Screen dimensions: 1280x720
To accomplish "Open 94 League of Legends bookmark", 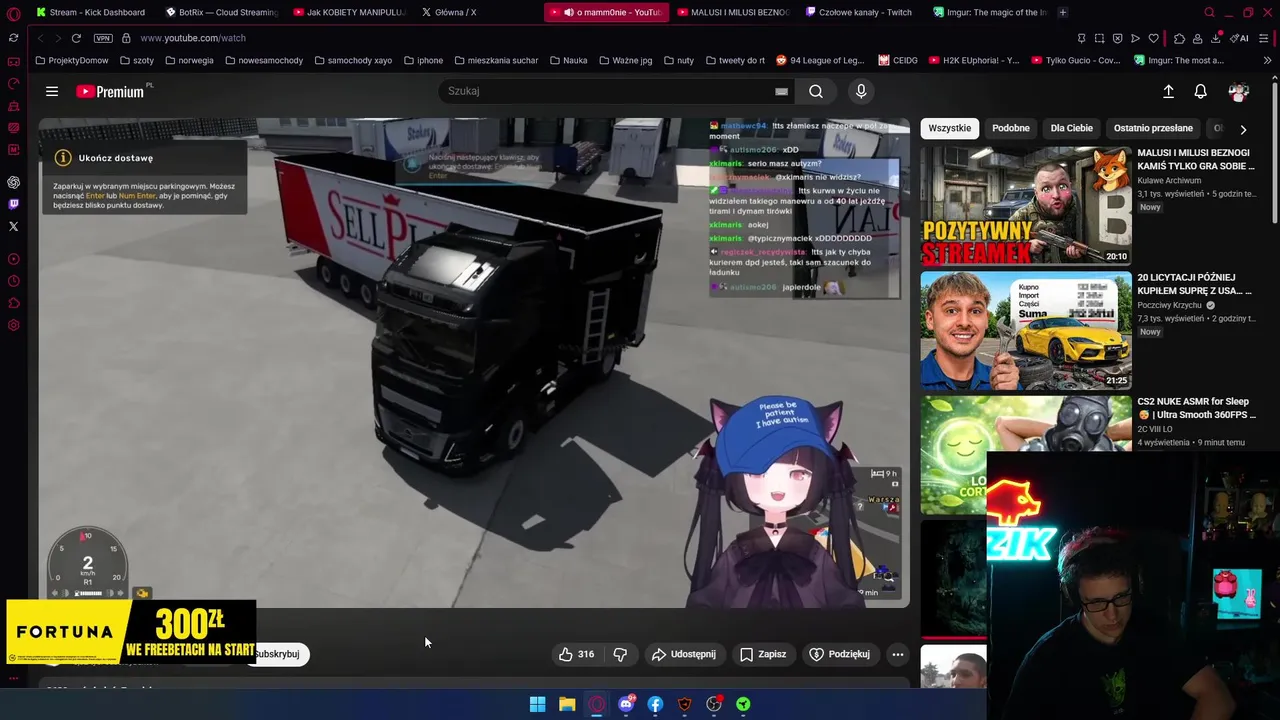I will [x=820, y=60].
